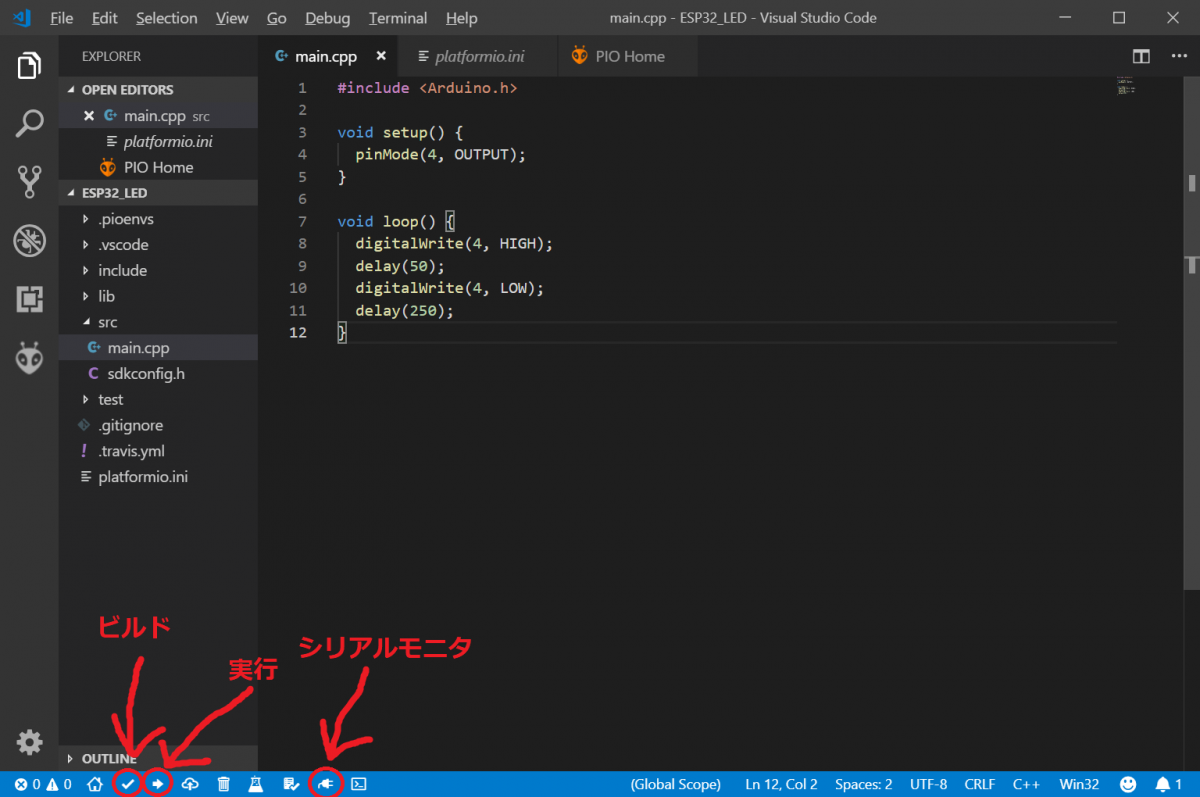Clean the project with the trash icon

coord(224,784)
